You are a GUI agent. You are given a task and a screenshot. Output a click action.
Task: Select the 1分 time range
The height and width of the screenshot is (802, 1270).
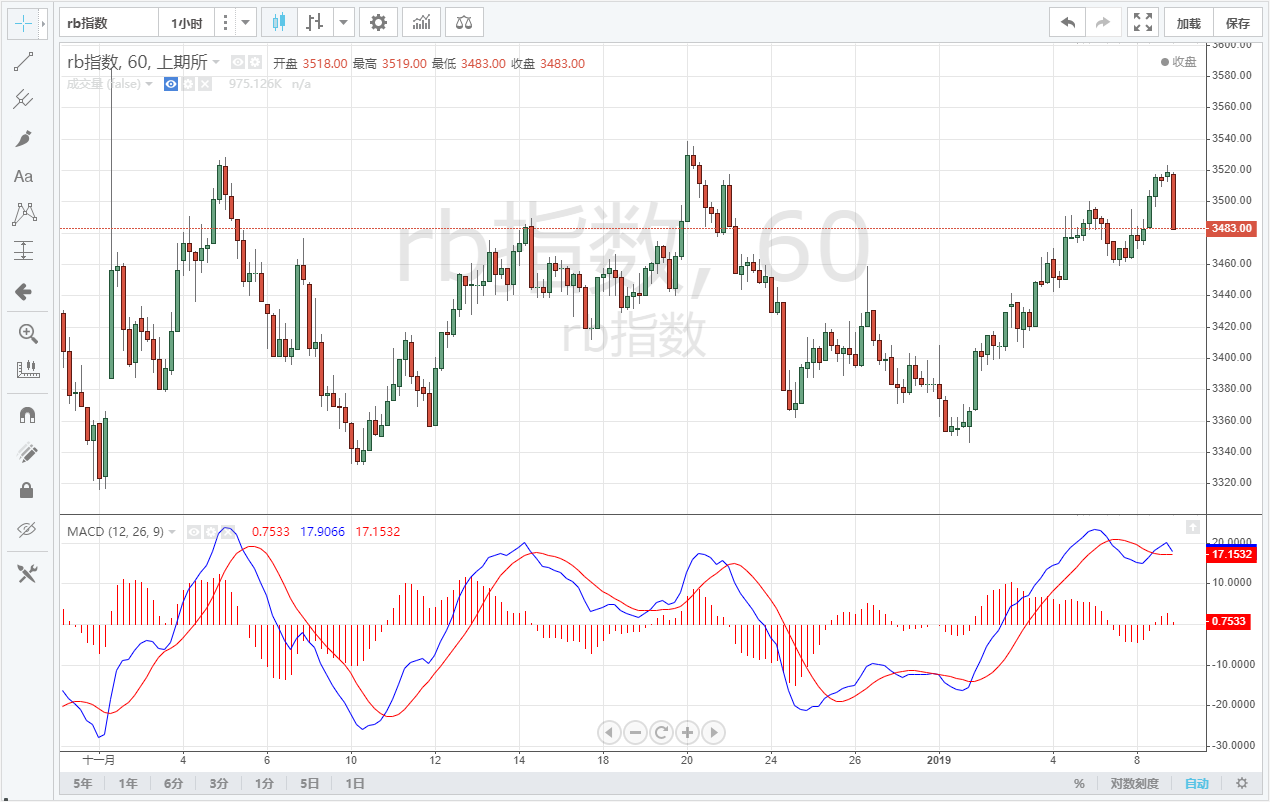coord(264,784)
